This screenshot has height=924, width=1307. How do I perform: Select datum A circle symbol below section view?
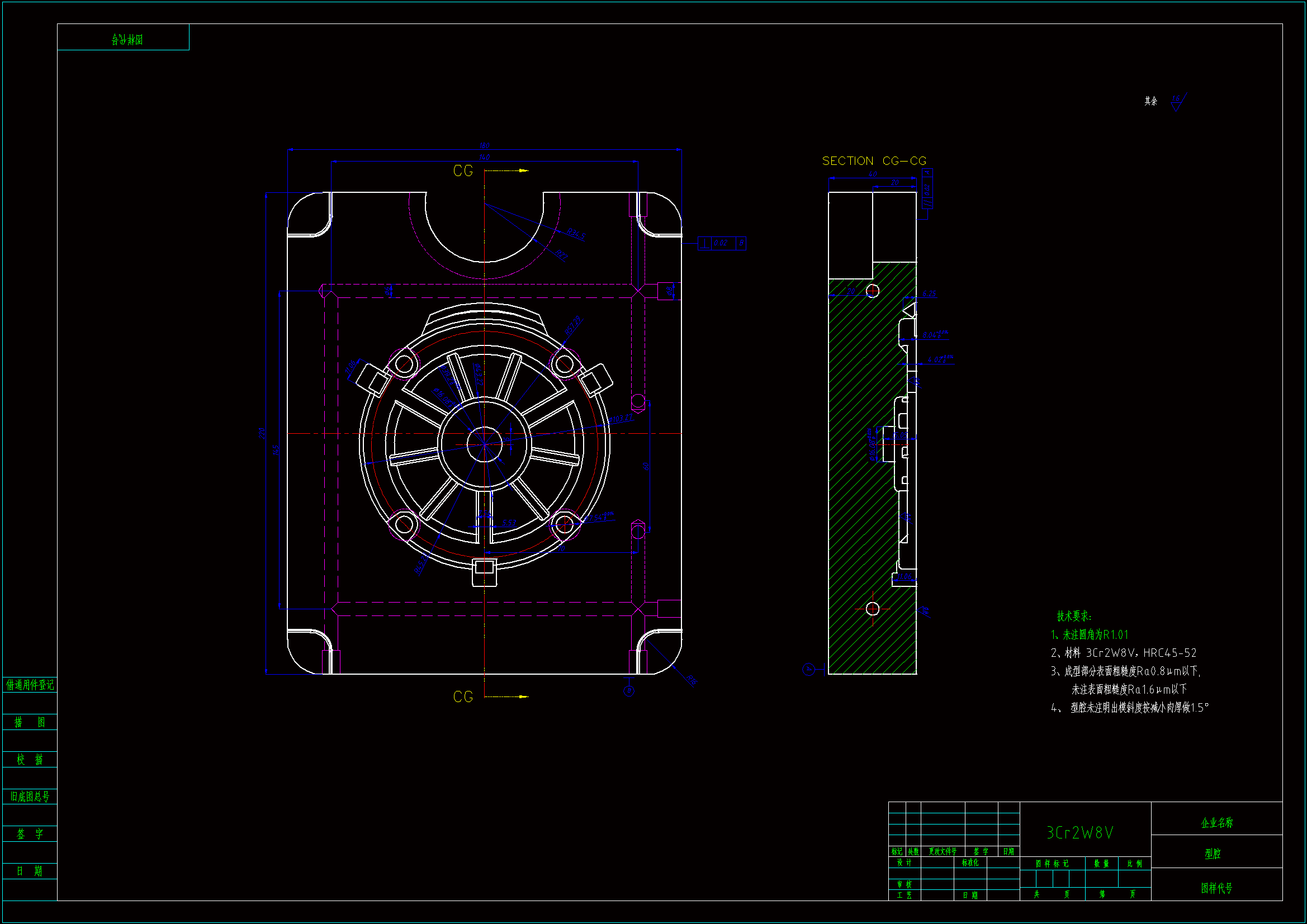click(x=808, y=670)
